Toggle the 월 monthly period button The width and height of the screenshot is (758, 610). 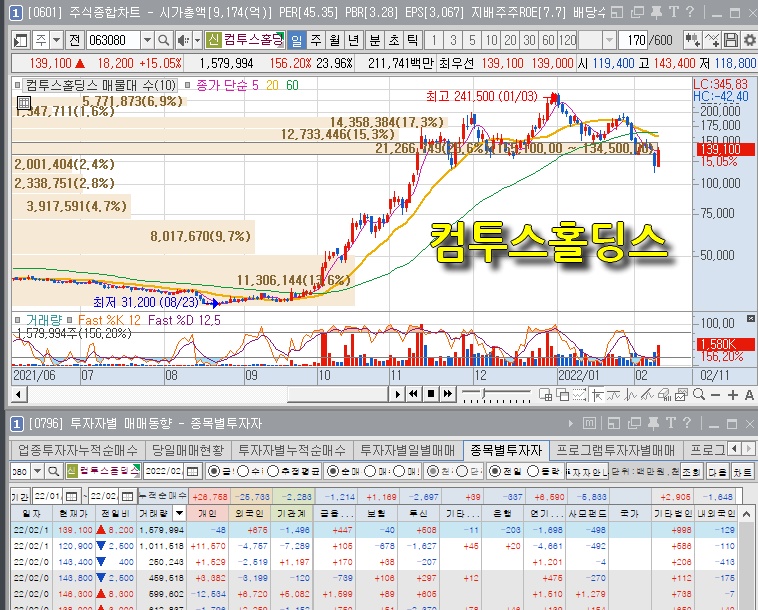[335, 40]
